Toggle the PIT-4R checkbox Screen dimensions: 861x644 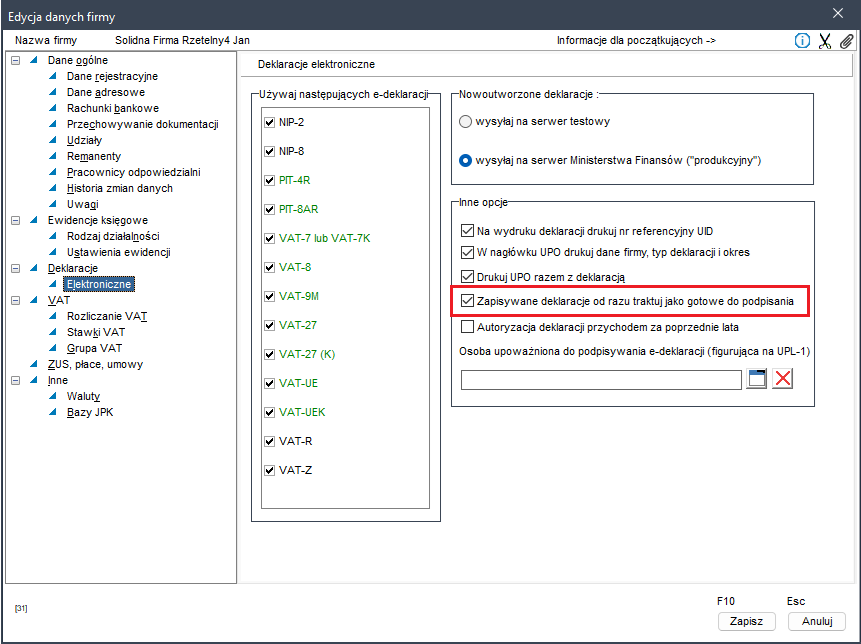(x=269, y=181)
